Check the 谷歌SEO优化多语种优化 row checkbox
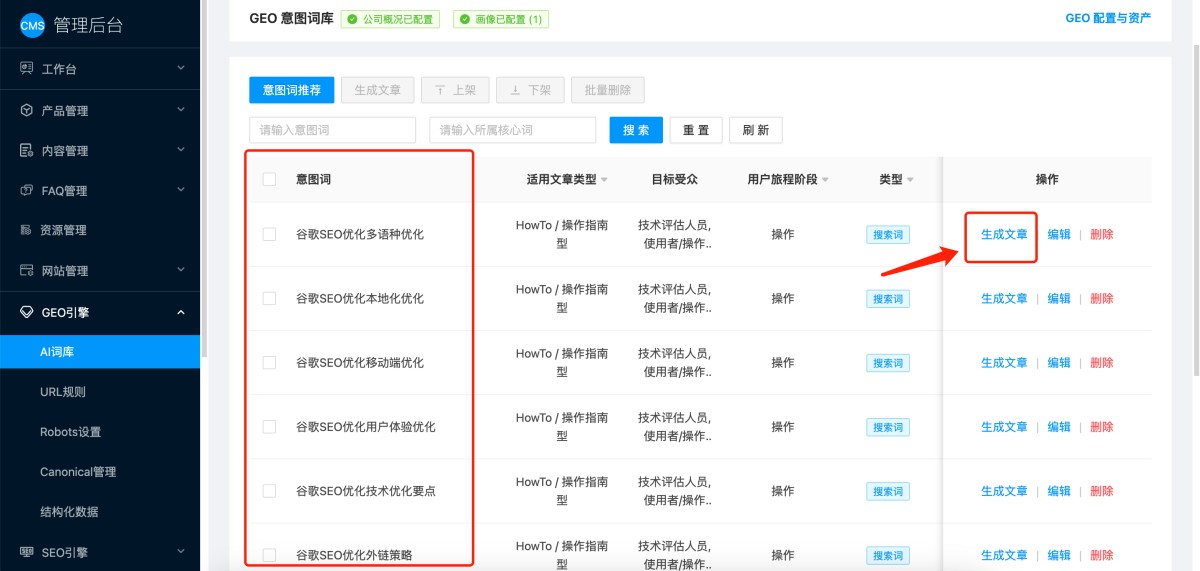 coord(269,234)
